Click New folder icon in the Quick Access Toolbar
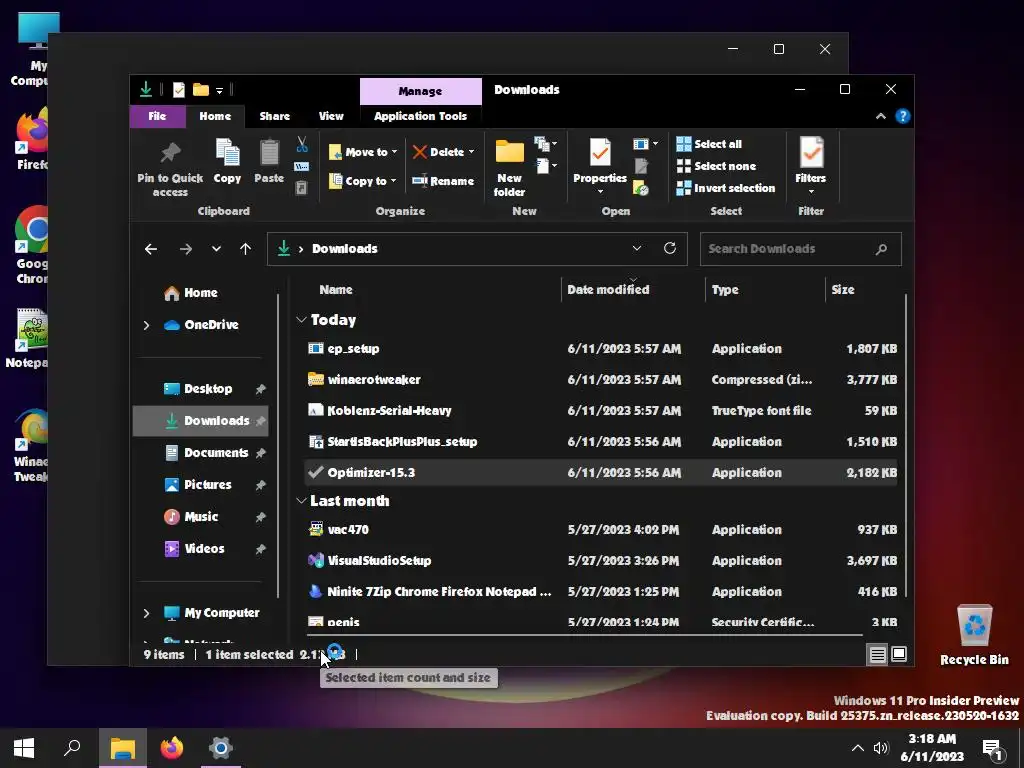 click(200, 89)
